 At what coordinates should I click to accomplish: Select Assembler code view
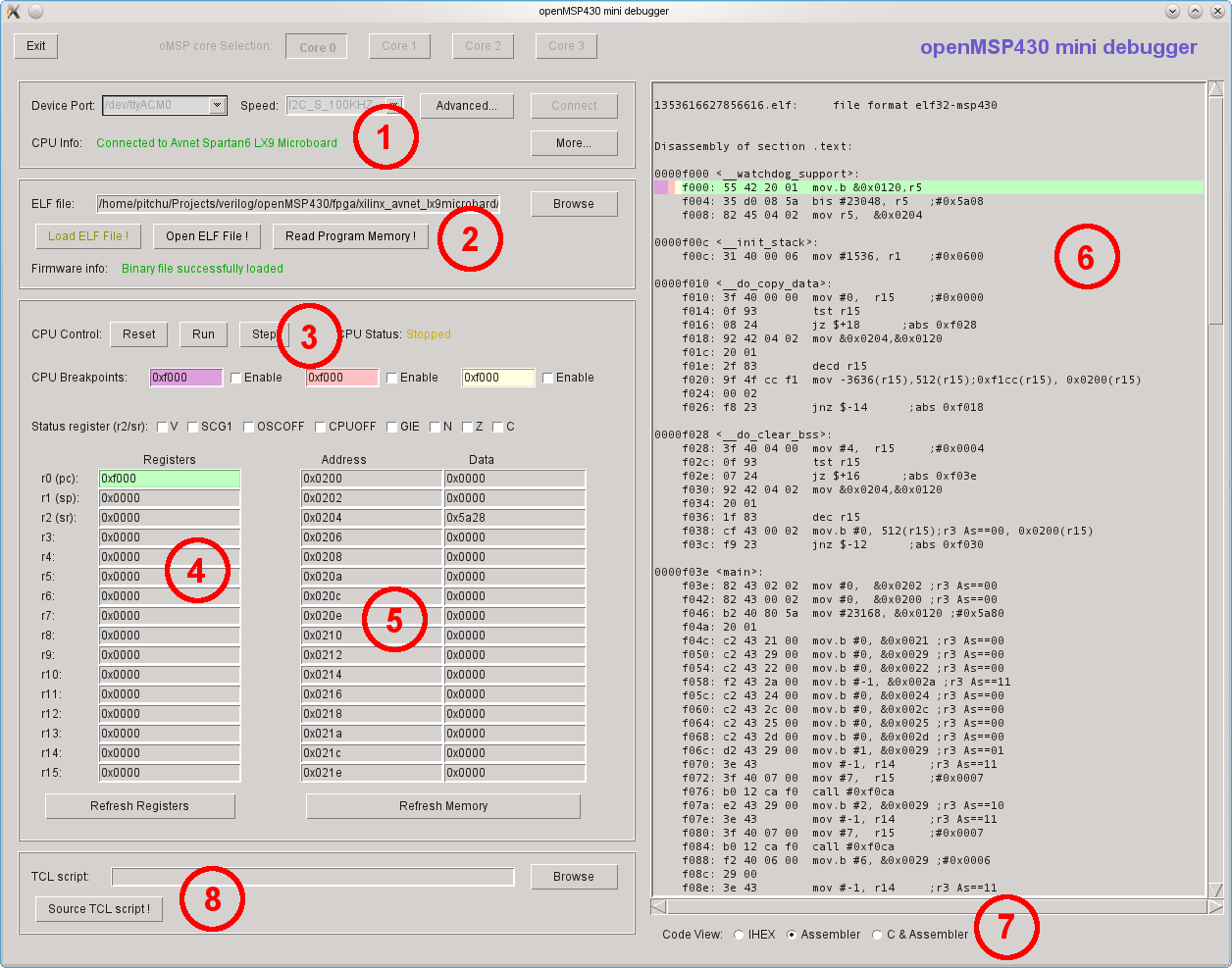coord(792,935)
